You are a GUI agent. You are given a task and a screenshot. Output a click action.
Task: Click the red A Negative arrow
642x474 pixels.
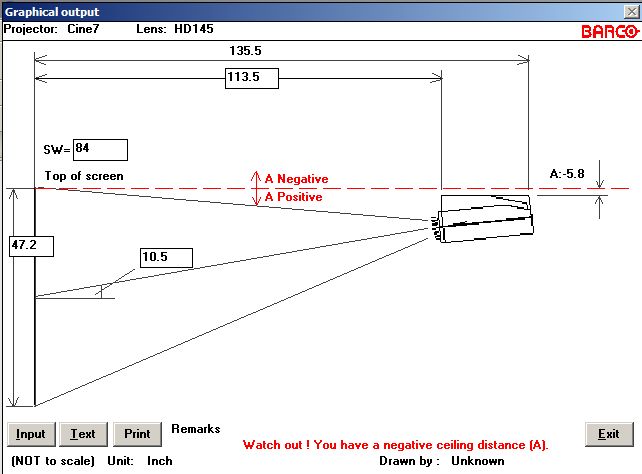point(256,180)
